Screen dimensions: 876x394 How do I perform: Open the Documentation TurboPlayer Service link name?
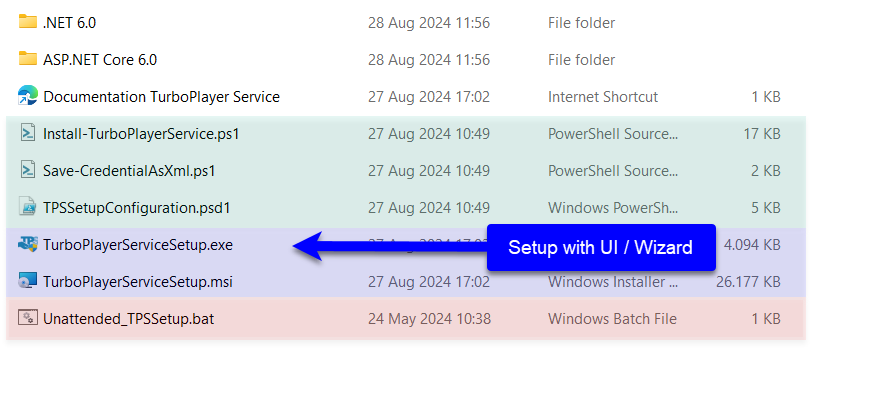pos(161,97)
